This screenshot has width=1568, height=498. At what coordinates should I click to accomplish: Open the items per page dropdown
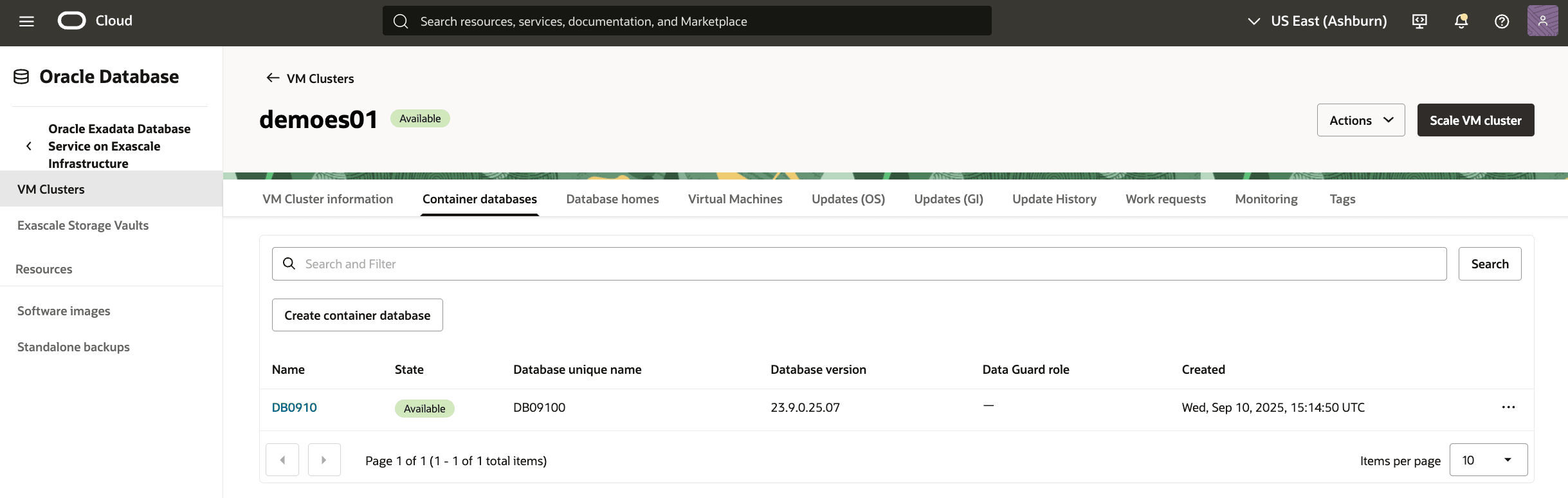(x=1488, y=460)
